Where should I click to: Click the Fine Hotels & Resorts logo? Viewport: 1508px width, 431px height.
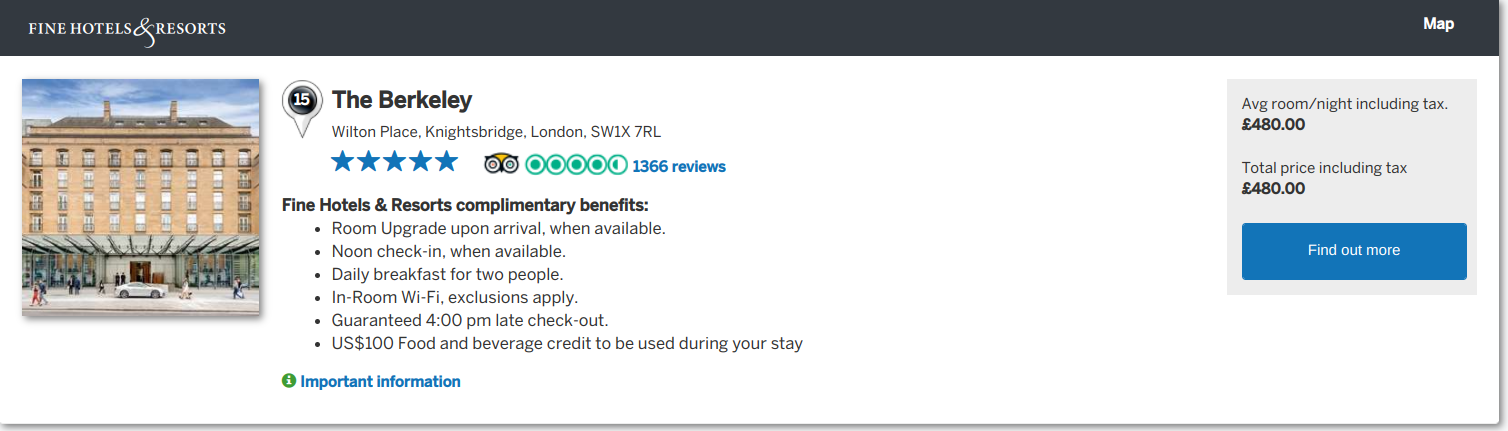coord(127,28)
